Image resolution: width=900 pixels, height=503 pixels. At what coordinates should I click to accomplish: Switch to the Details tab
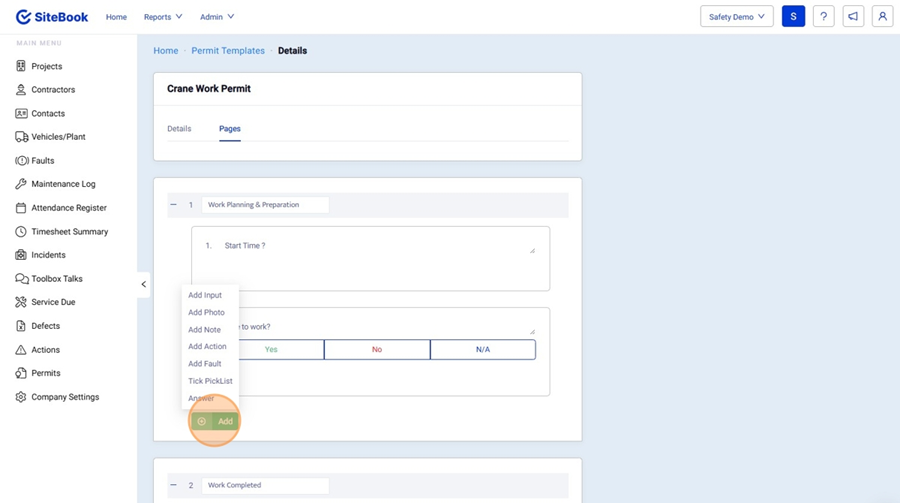[x=179, y=129]
